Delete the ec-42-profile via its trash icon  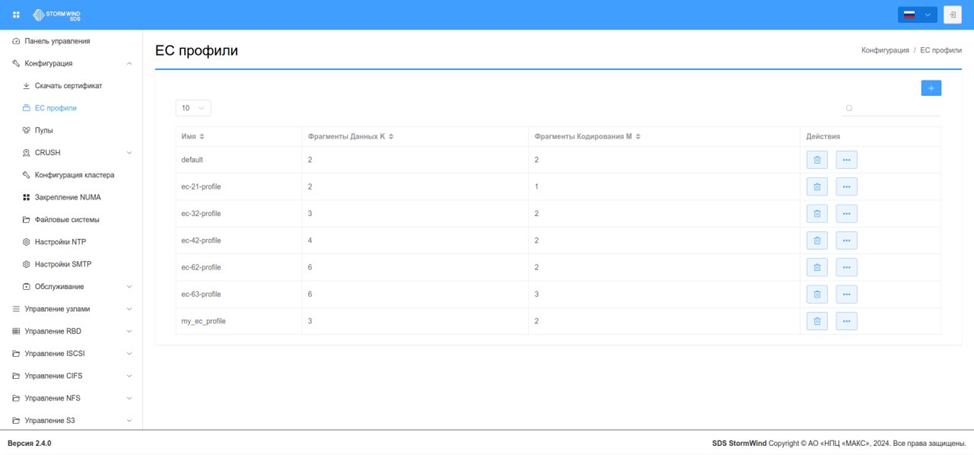click(x=817, y=241)
